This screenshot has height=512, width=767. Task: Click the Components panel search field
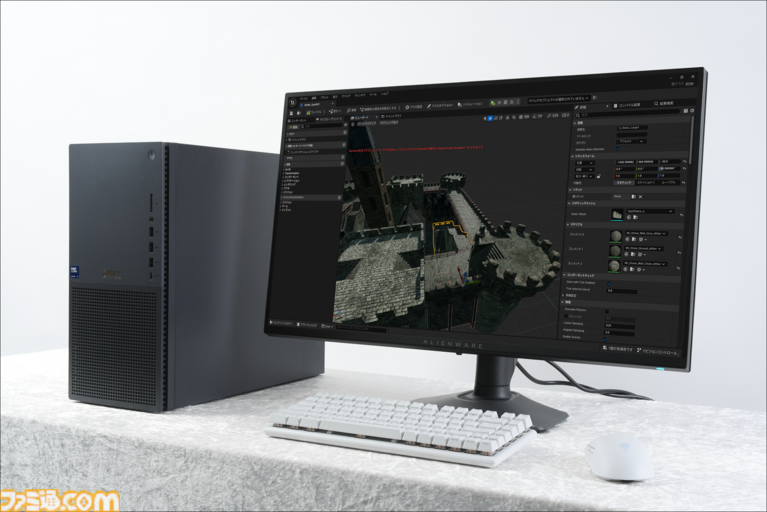click(x=323, y=126)
